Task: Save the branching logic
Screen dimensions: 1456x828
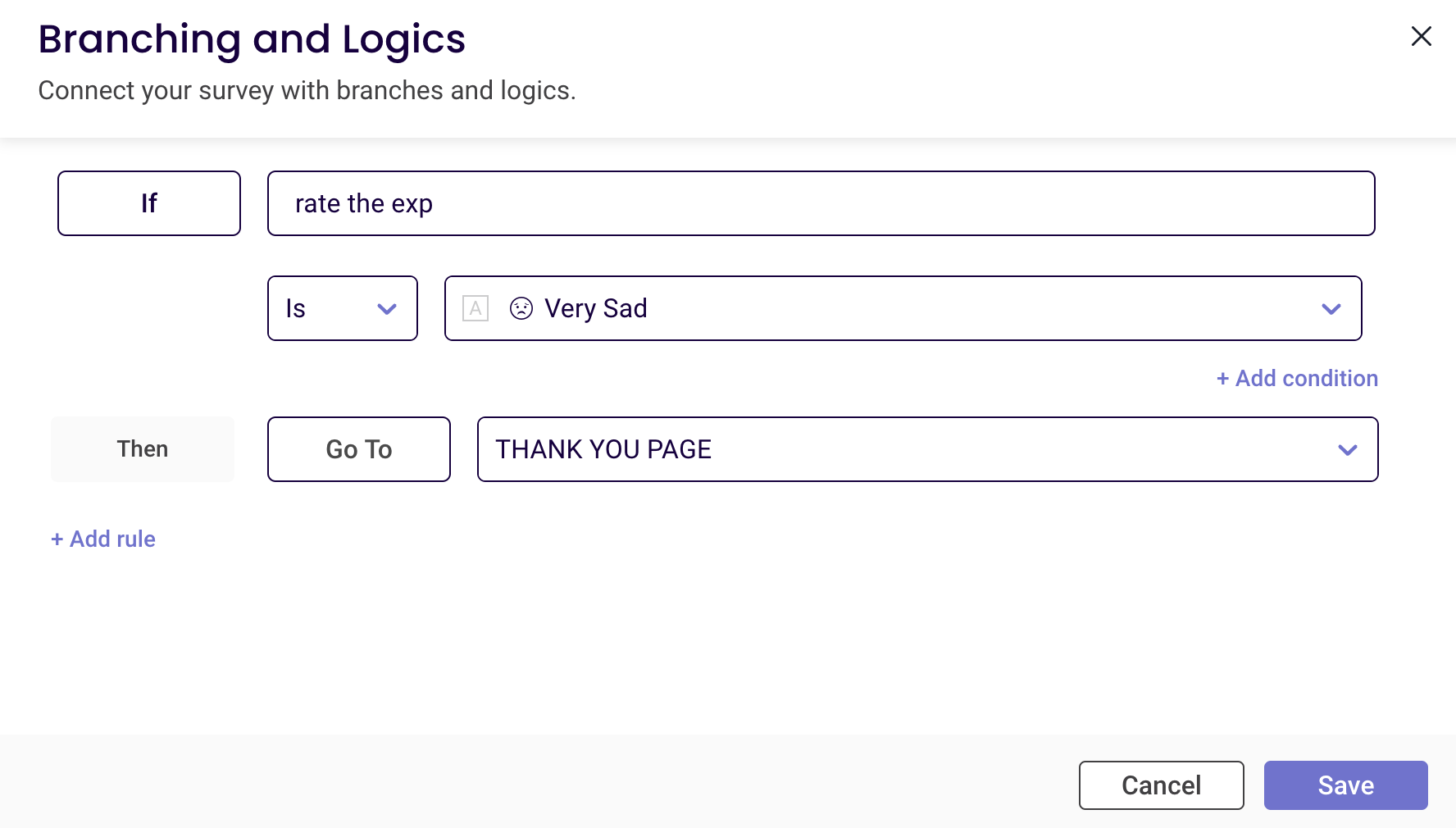Action: click(x=1346, y=785)
